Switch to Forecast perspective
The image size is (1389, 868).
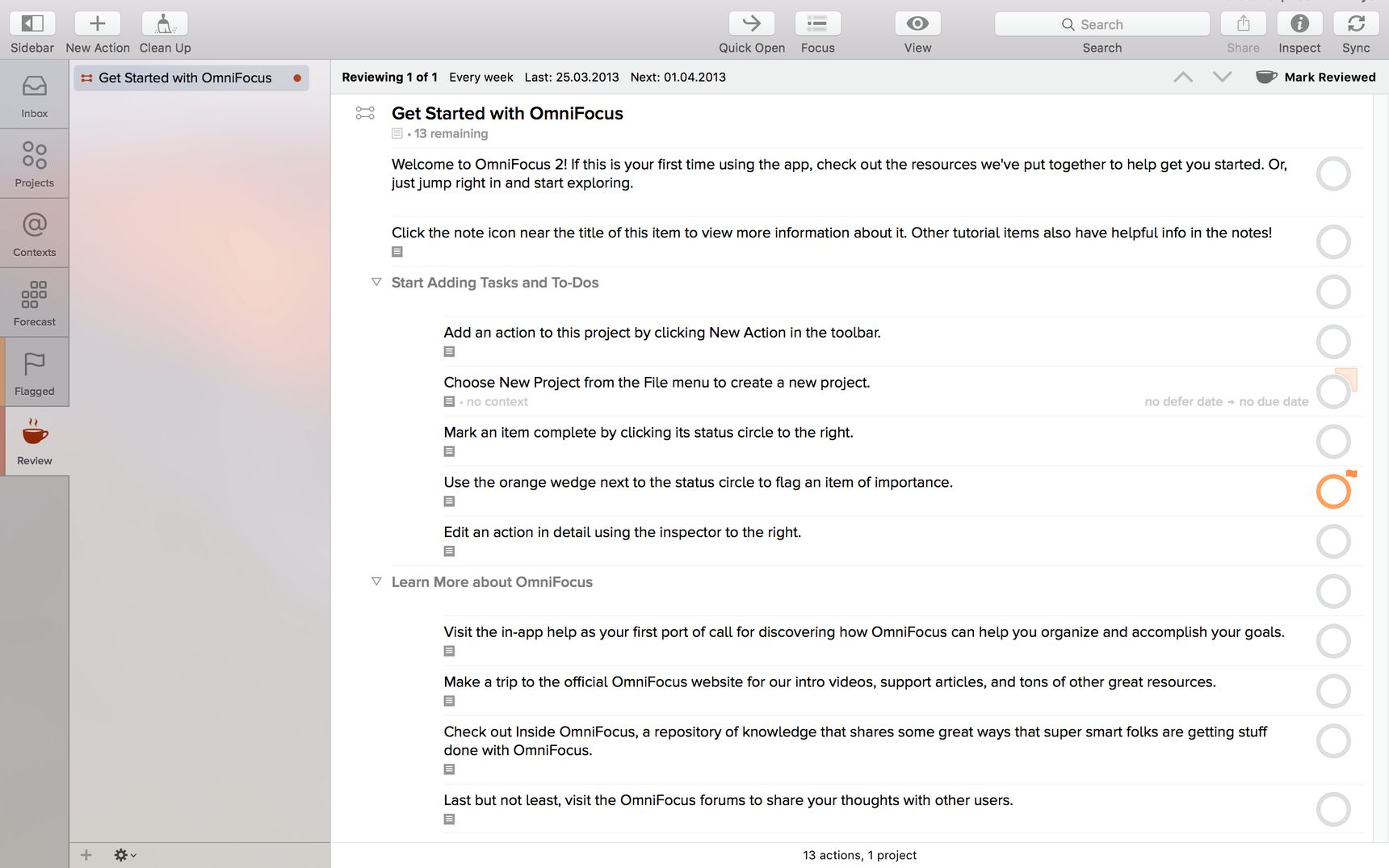(34, 303)
